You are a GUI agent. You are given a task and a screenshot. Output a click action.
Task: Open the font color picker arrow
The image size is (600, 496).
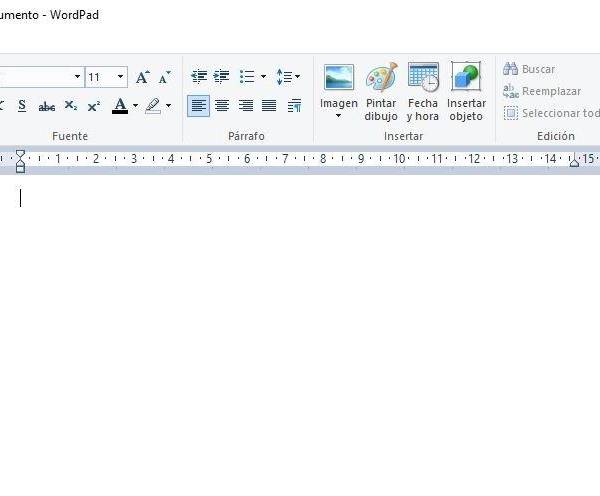135,106
